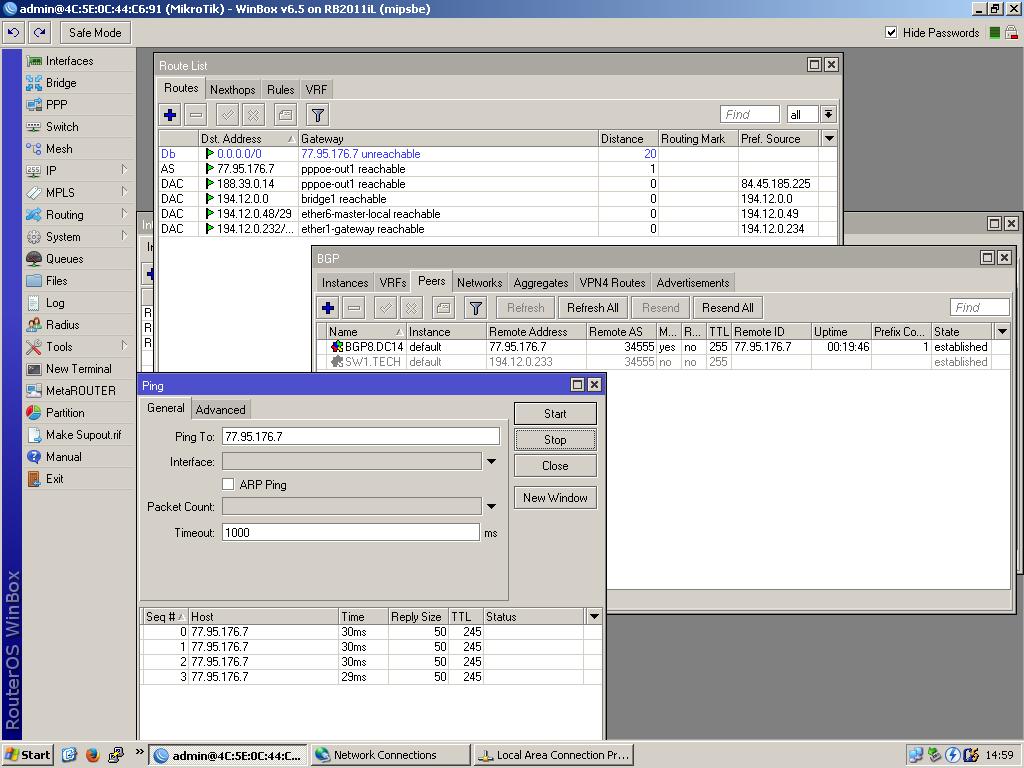The image size is (1024, 768).
Task: Expand the System submenu
Action: (124, 236)
